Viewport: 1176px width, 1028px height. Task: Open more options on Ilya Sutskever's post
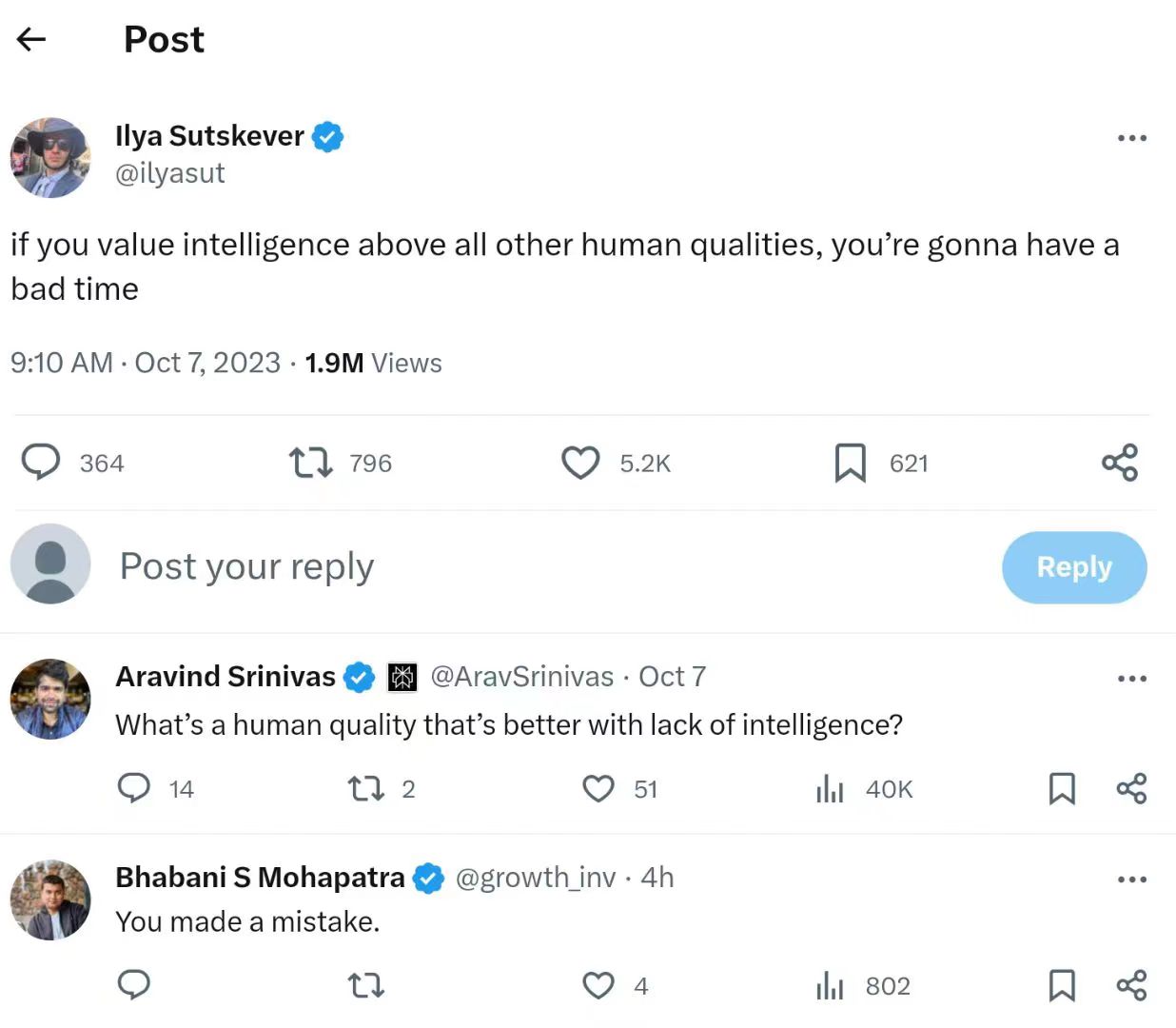(1131, 138)
